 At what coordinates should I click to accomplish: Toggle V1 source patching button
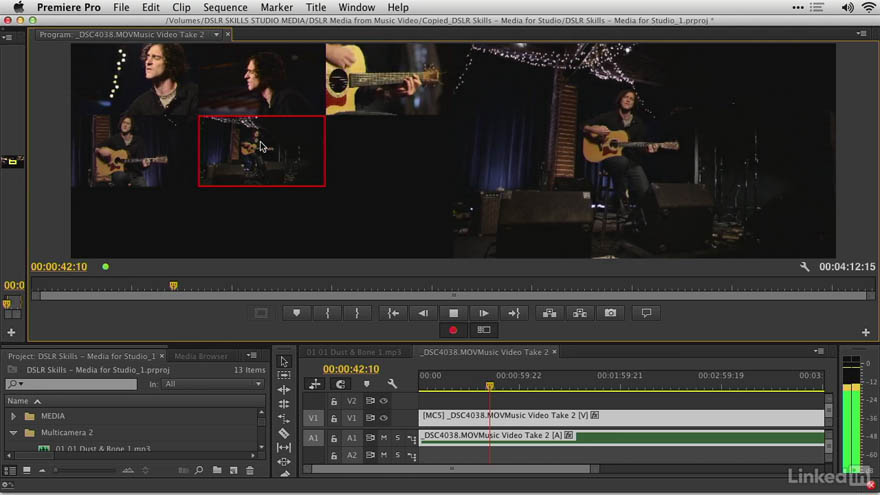point(313,418)
